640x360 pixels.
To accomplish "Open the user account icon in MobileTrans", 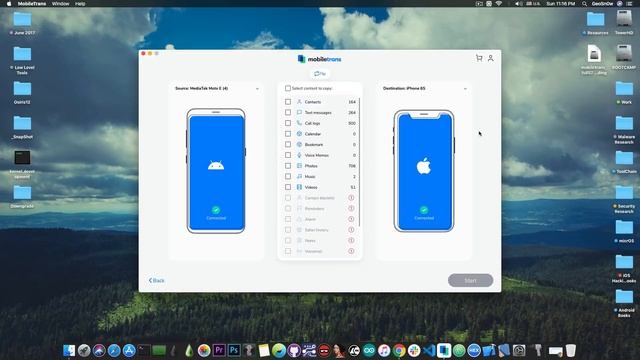I will (491, 58).
